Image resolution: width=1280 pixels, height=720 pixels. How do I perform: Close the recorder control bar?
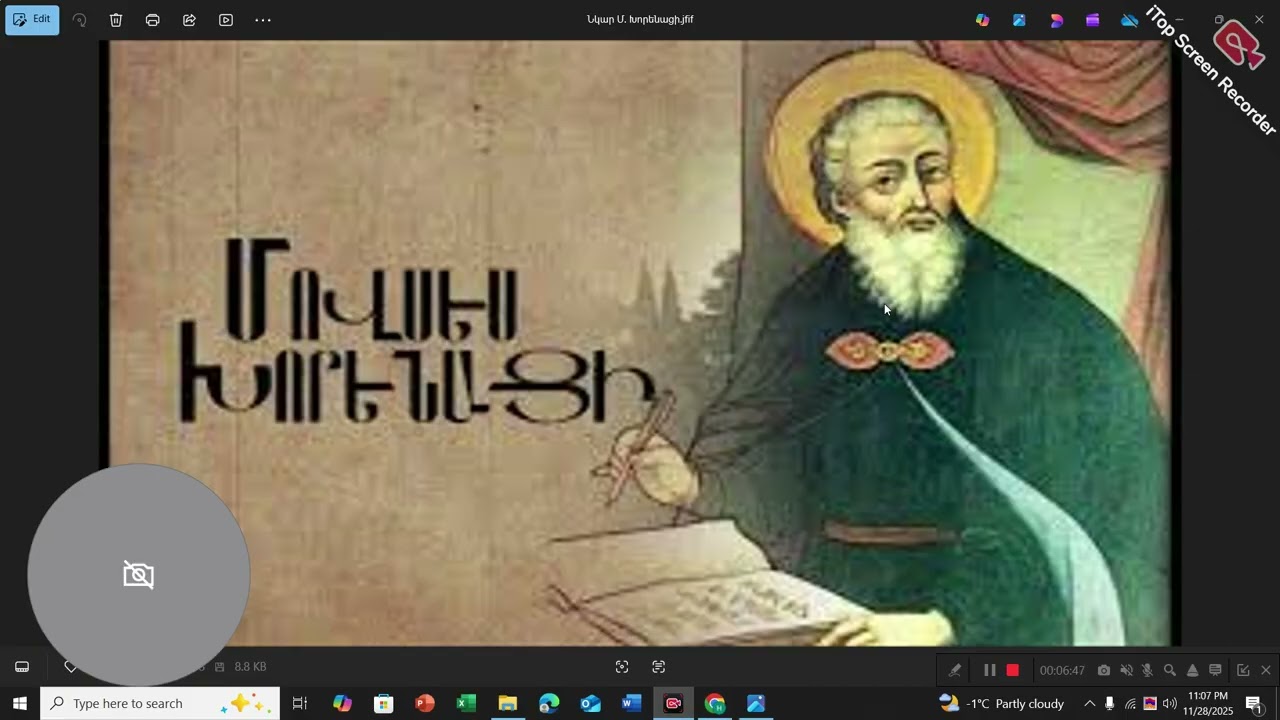click(x=1266, y=670)
